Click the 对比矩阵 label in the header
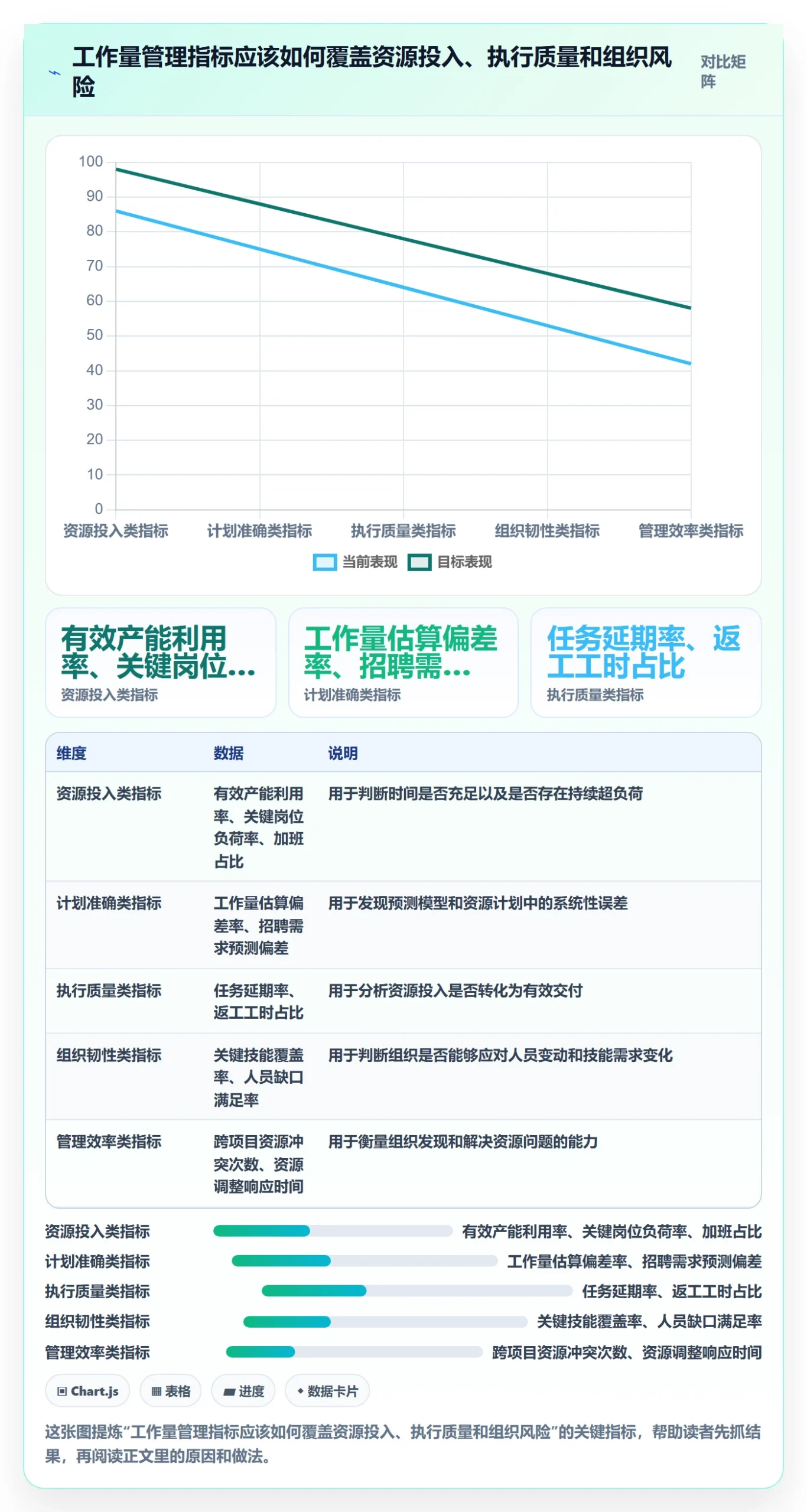This screenshot has height=1512, width=807. pyautogui.click(x=723, y=71)
